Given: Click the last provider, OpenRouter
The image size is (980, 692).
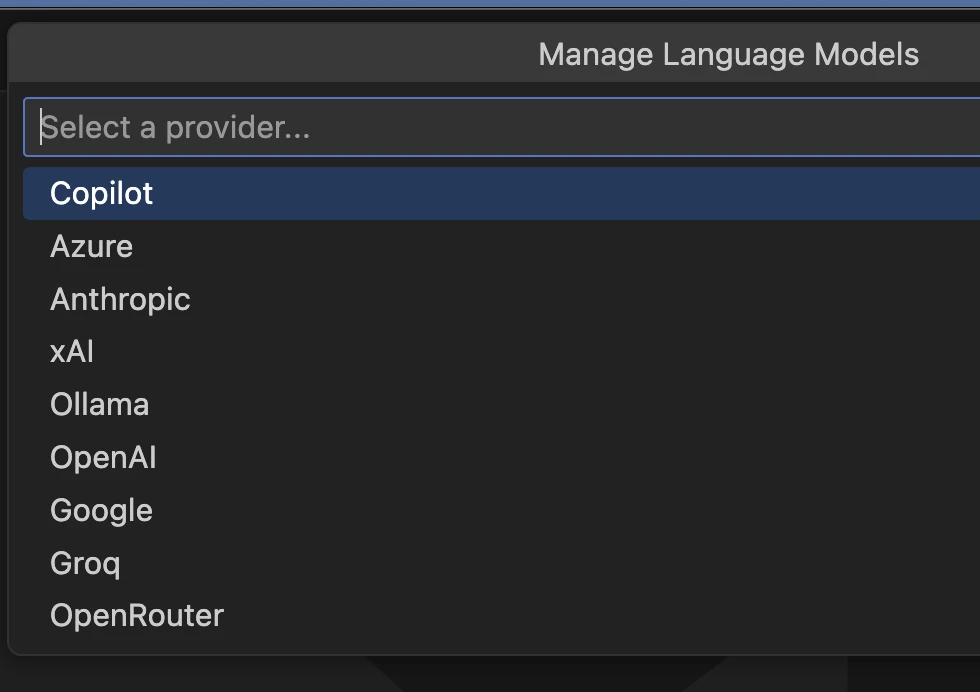Looking at the screenshot, I should [137, 616].
